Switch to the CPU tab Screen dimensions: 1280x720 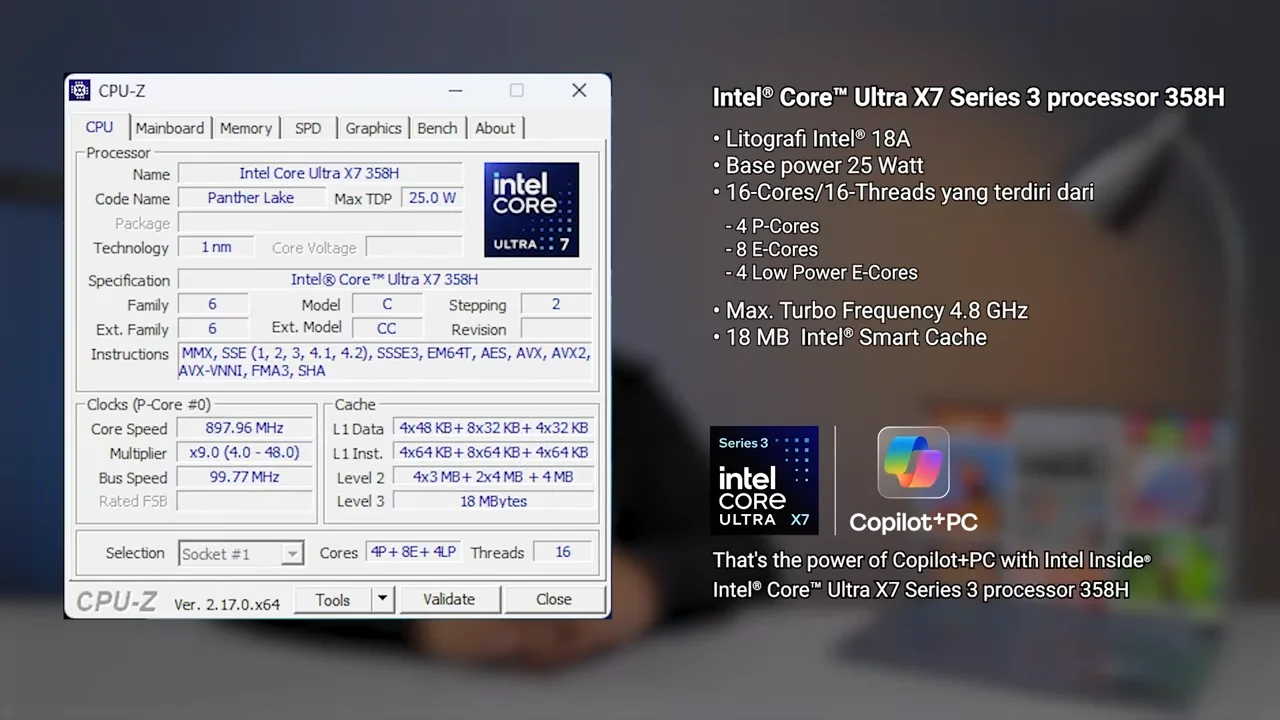point(99,127)
